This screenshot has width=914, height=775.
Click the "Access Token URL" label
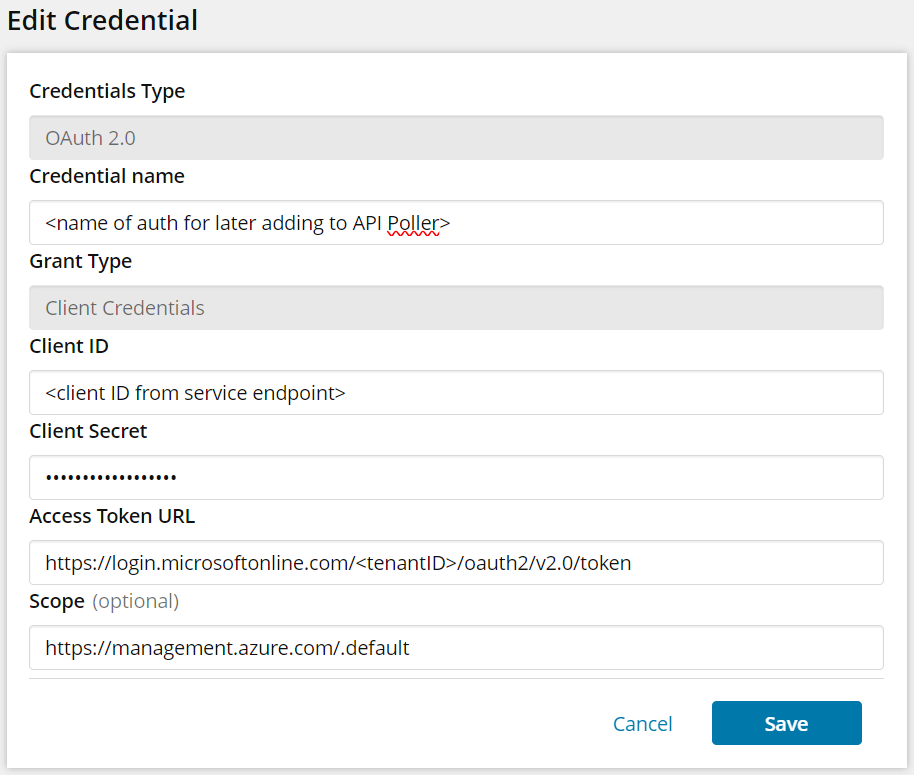tap(112, 516)
